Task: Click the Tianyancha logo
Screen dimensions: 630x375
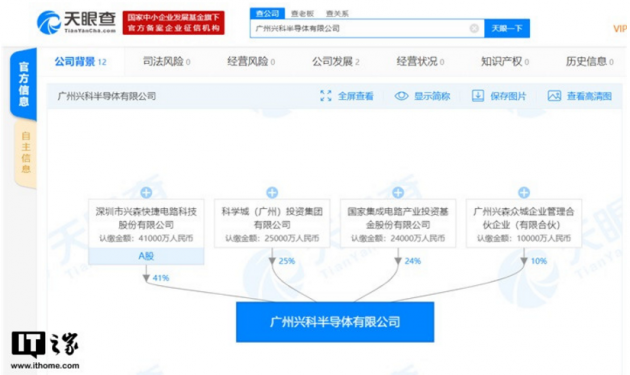Action: 76,22
